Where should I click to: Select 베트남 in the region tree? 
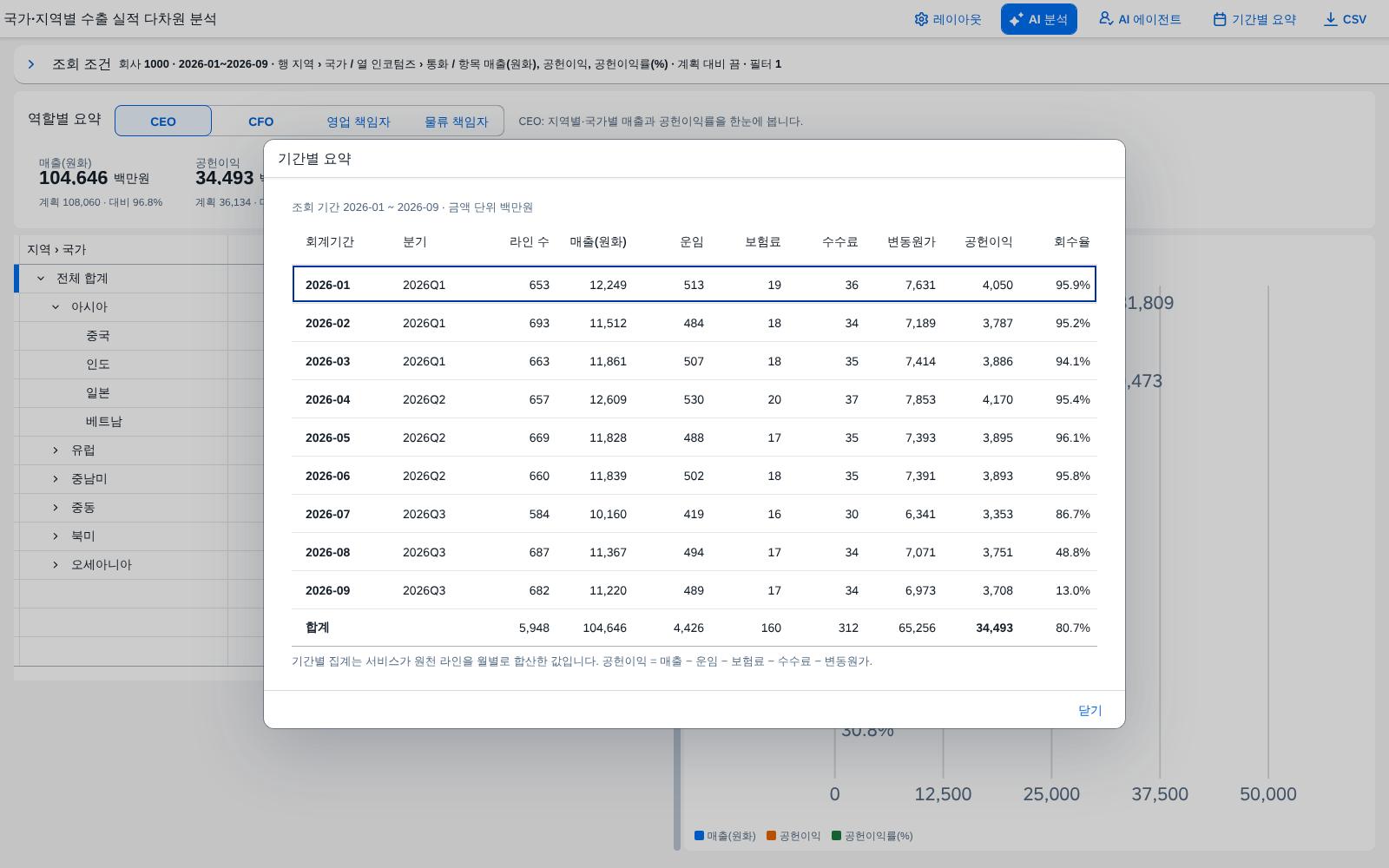[104, 422]
